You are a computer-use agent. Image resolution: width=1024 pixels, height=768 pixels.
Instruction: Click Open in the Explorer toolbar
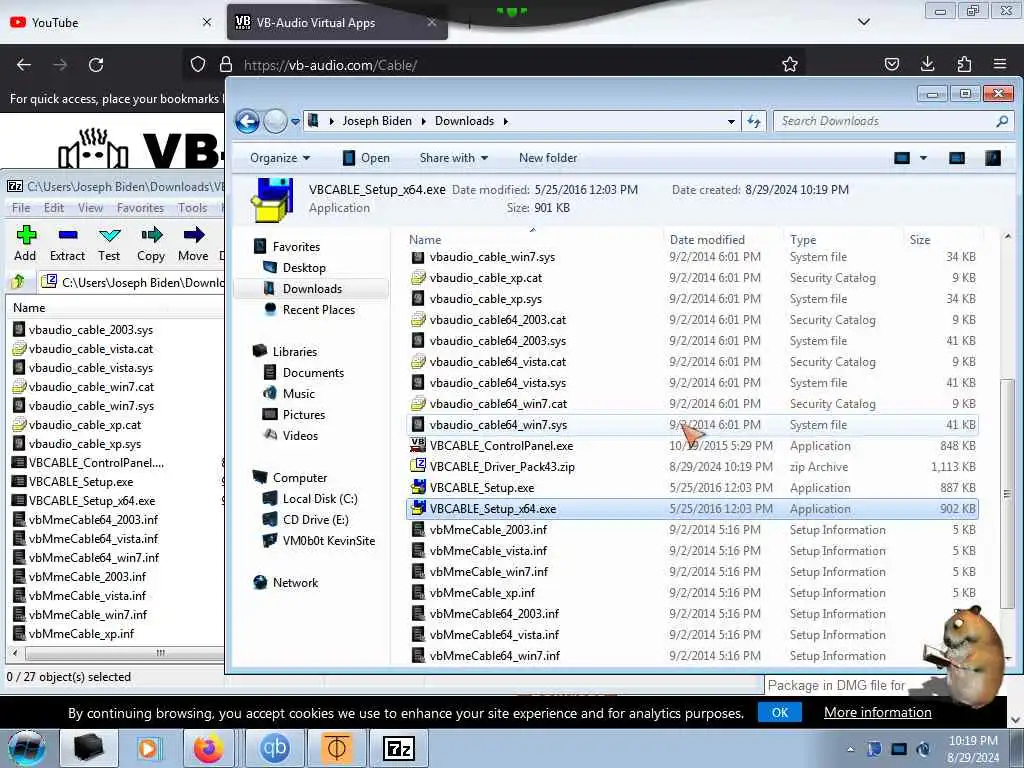point(366,158)
